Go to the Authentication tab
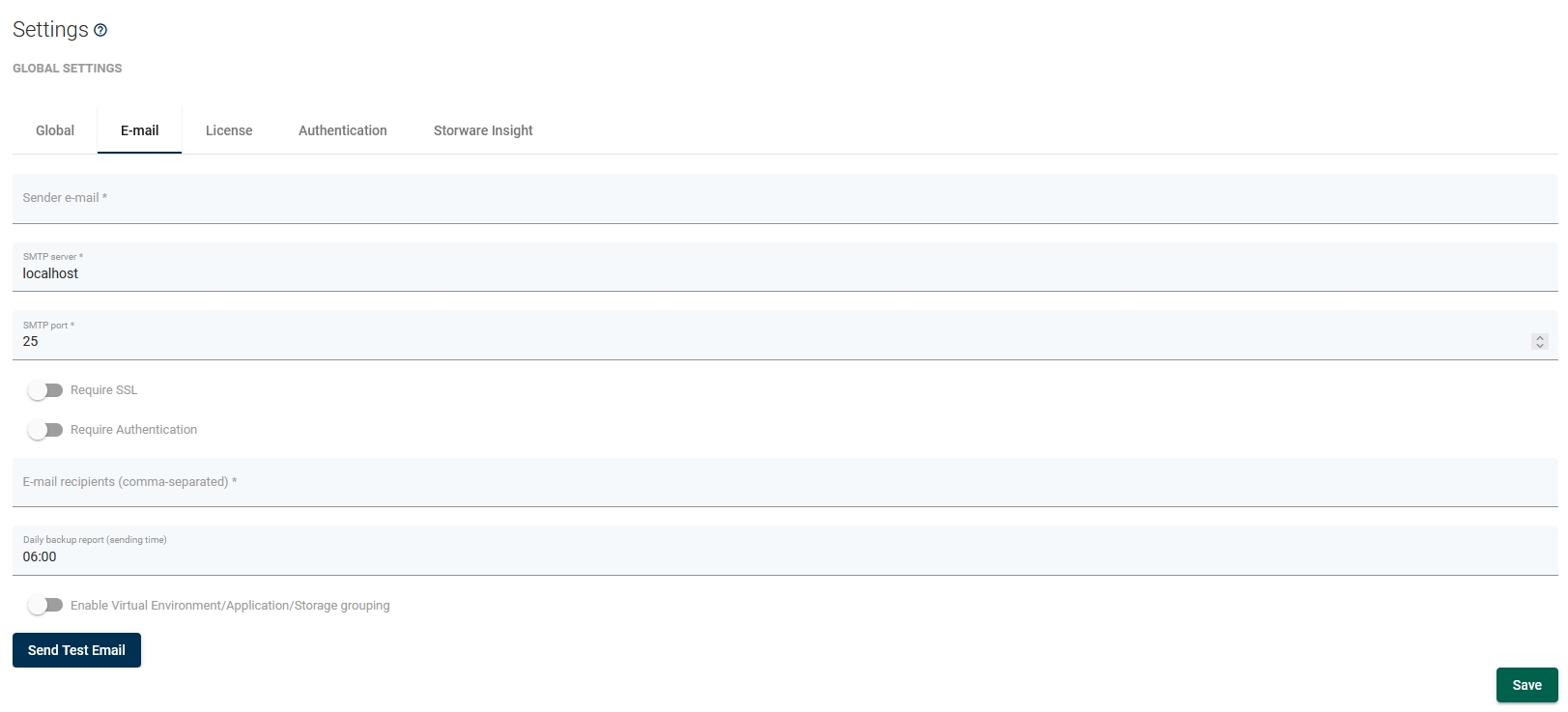The image size is (1568, 712). 342,130
